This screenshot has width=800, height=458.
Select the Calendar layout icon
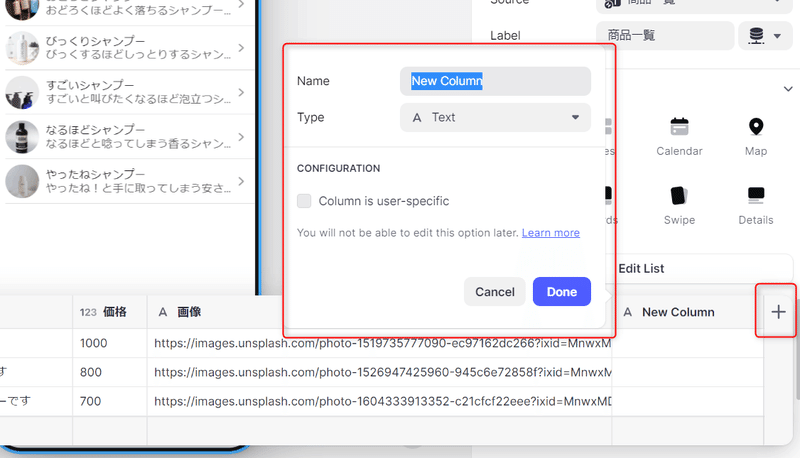[679, 127]
